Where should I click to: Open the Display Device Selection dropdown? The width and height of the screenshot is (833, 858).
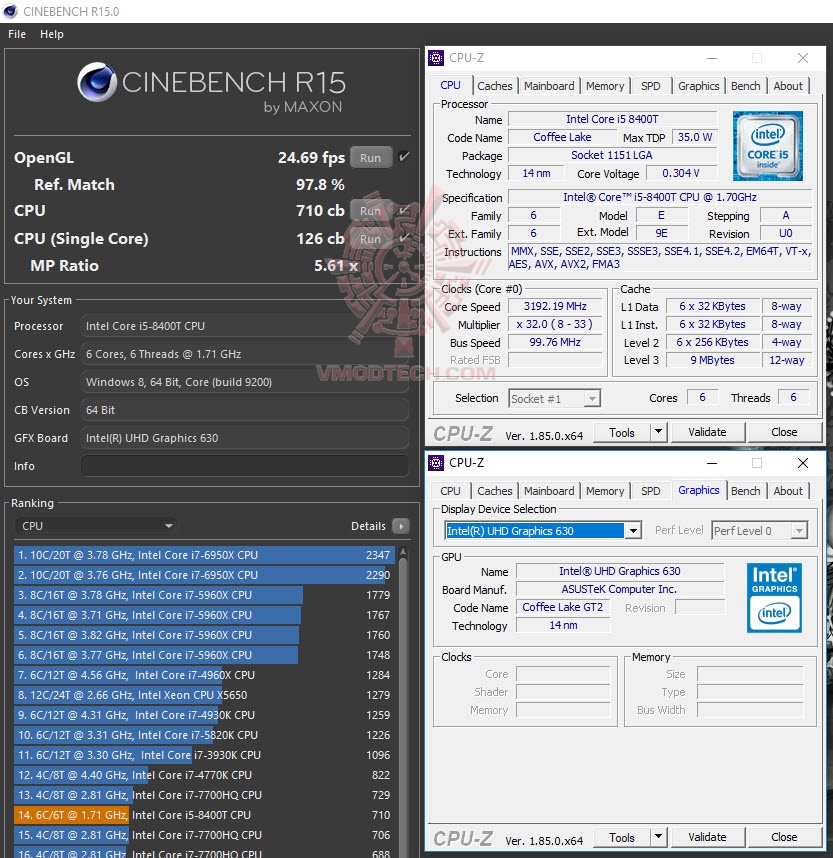[543, 530]
